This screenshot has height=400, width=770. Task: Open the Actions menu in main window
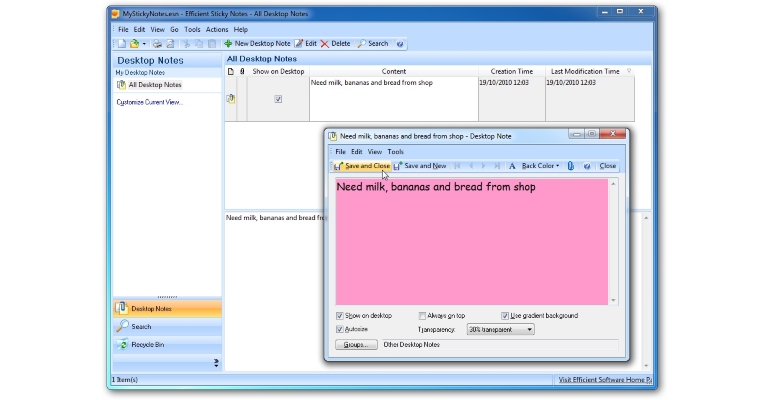point(217,29)
